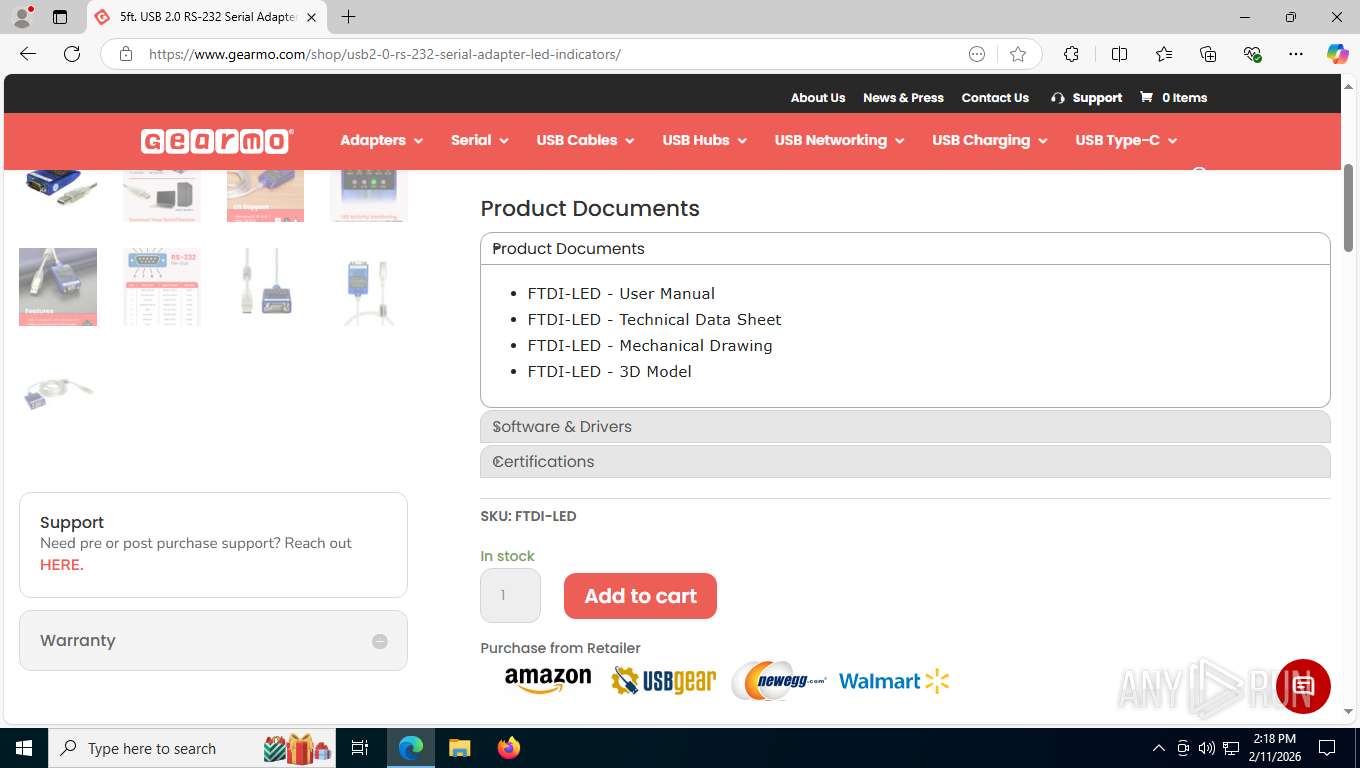Image resolution: width=1360 pixels, height=768 pixels.
Task: Open the notification center icon
Action: (1327, 748)
